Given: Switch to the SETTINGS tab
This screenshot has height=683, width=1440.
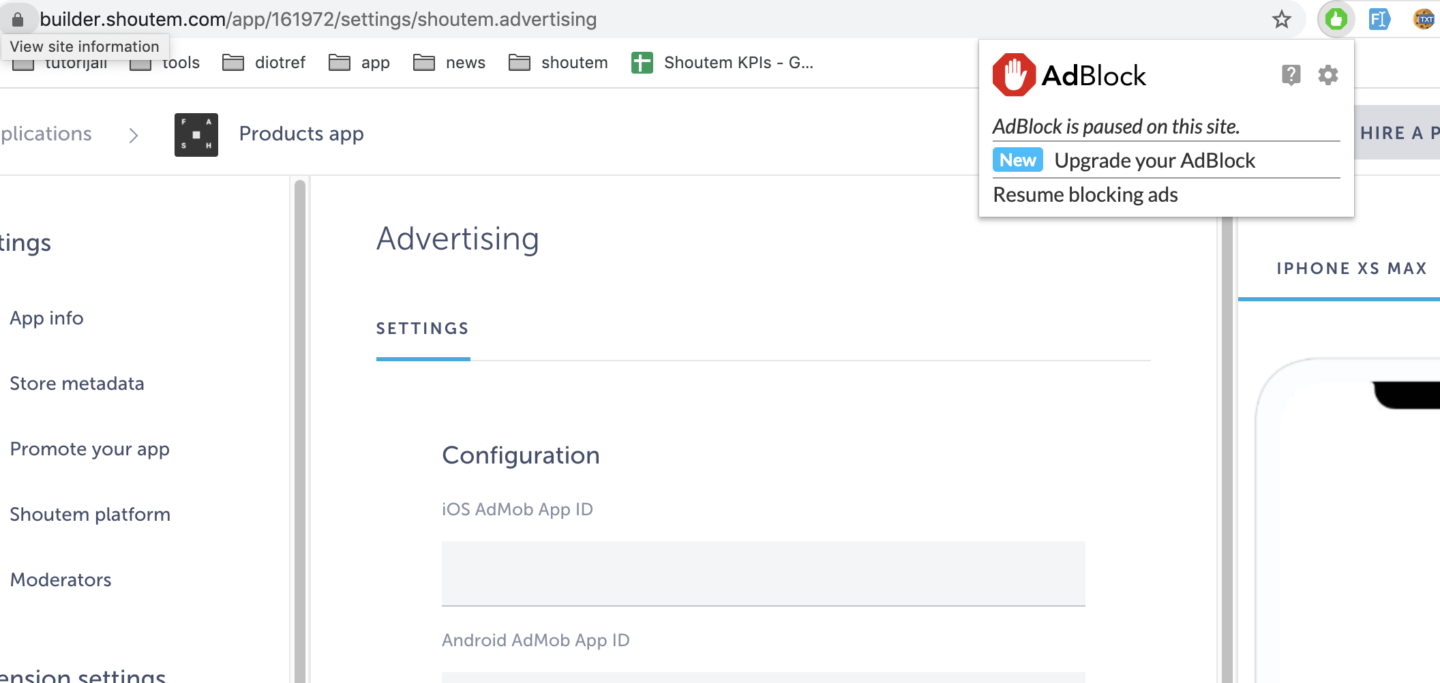Looking at the screenshot, I should [x=422, y=328].
